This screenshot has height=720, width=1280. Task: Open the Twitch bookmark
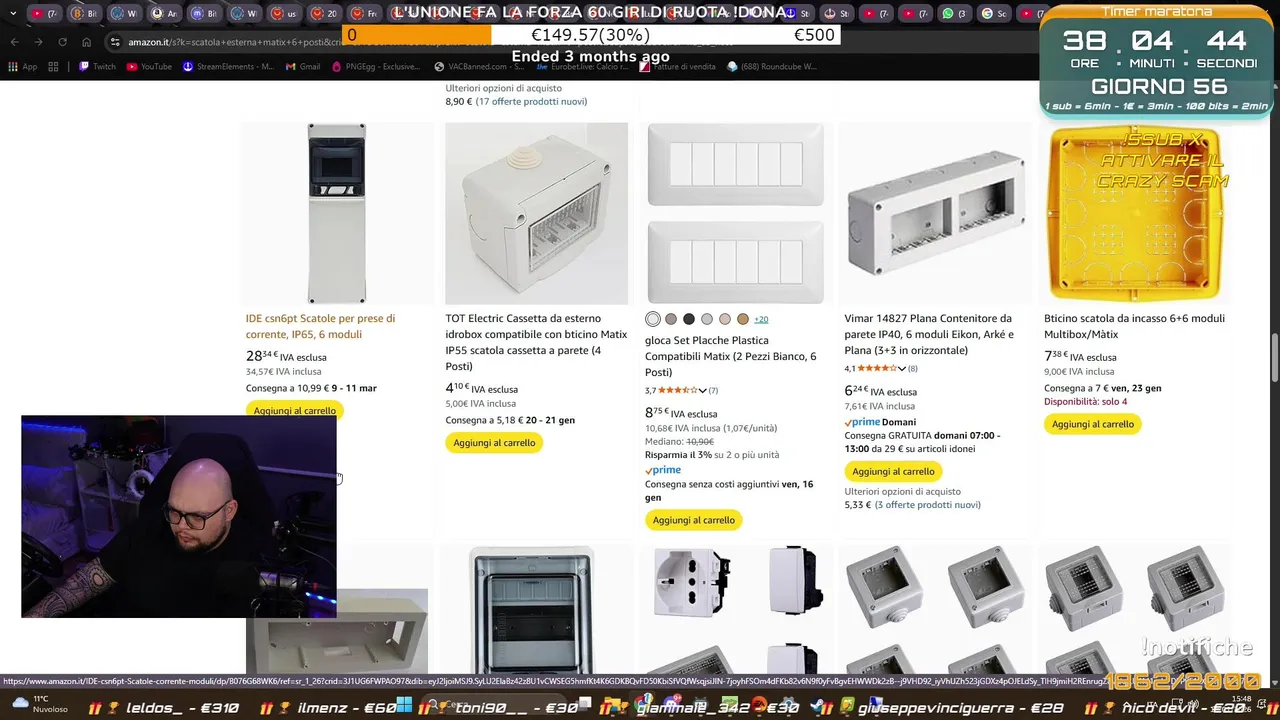tap(97, 66)
